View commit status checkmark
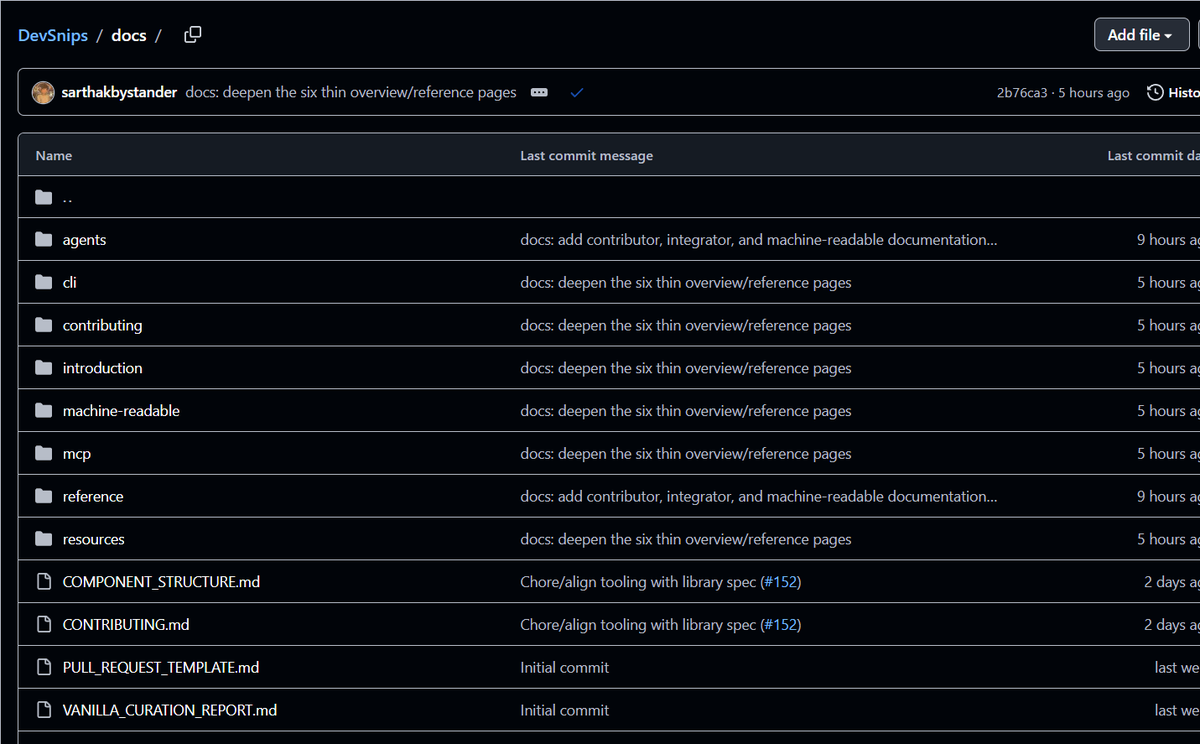1200x744 pixels. tap(577, 92)
